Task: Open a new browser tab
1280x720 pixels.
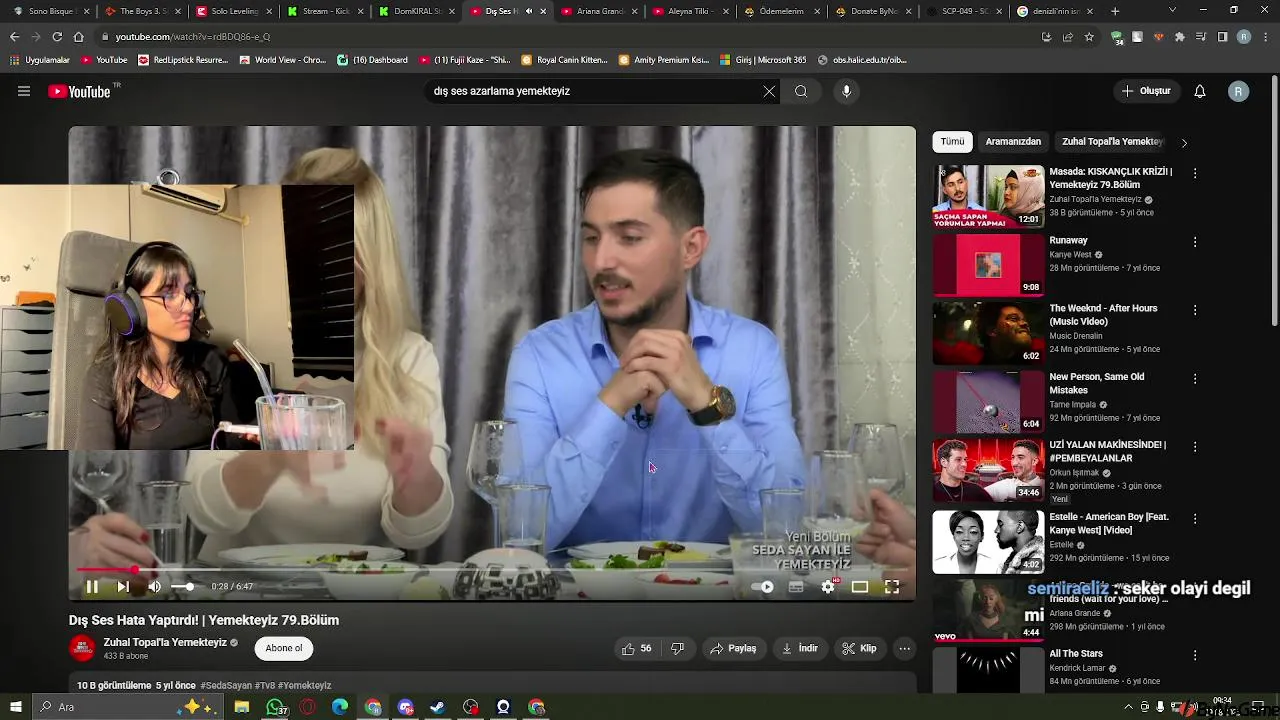Action: pyautogui.click(x=1115, y=11)
